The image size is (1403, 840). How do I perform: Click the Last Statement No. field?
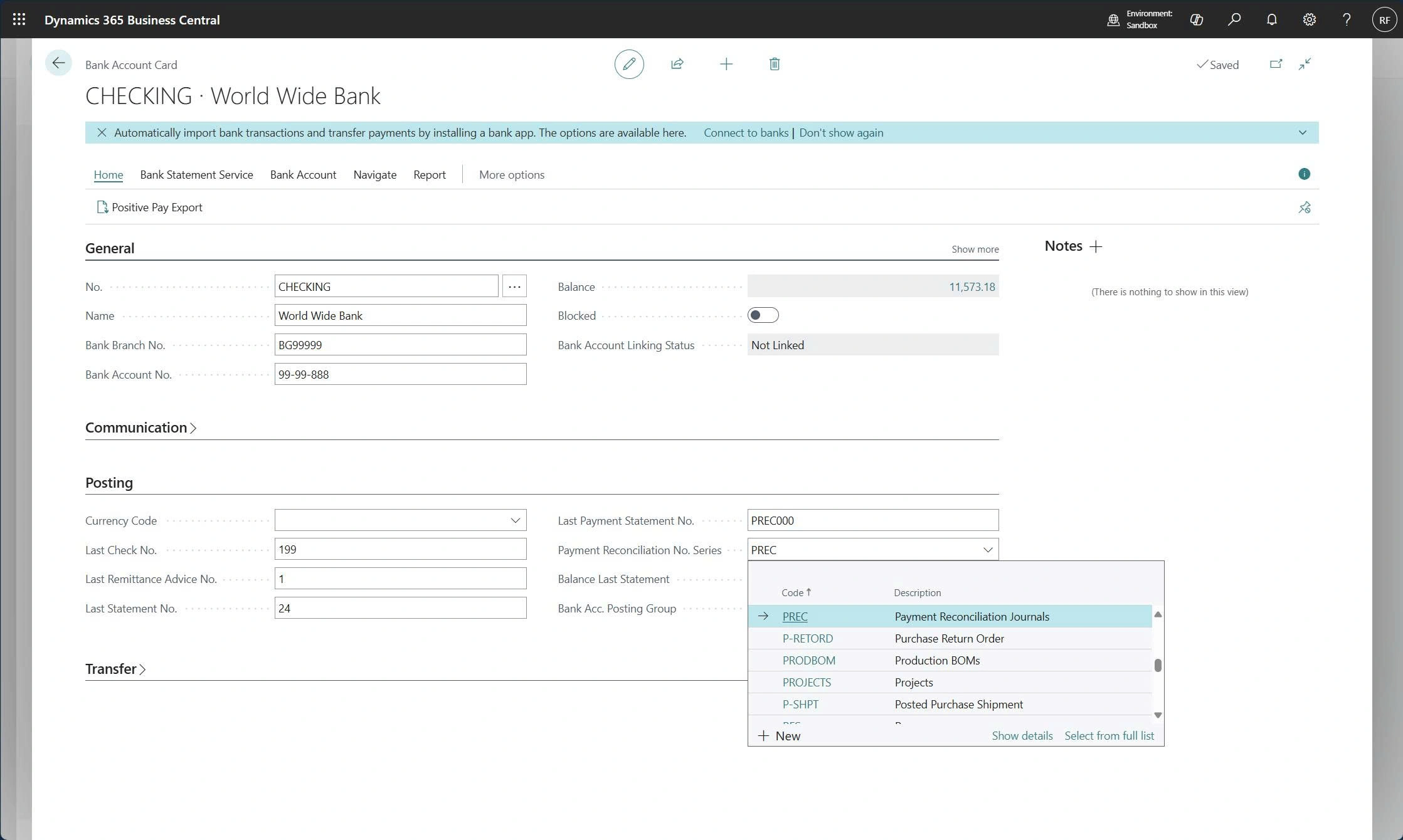tap(400, 608)
